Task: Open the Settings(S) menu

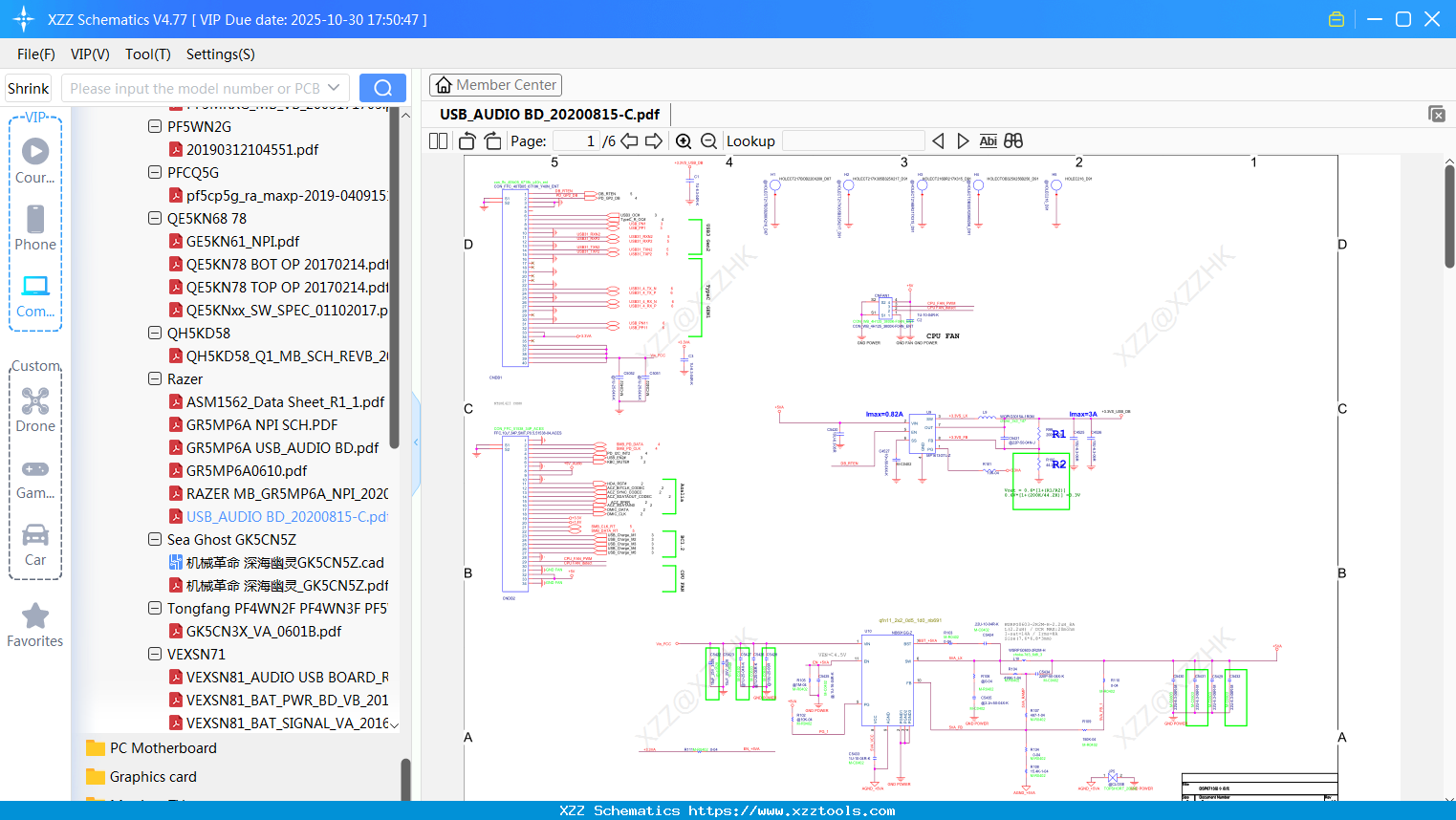Action: (x=220, y=54)
